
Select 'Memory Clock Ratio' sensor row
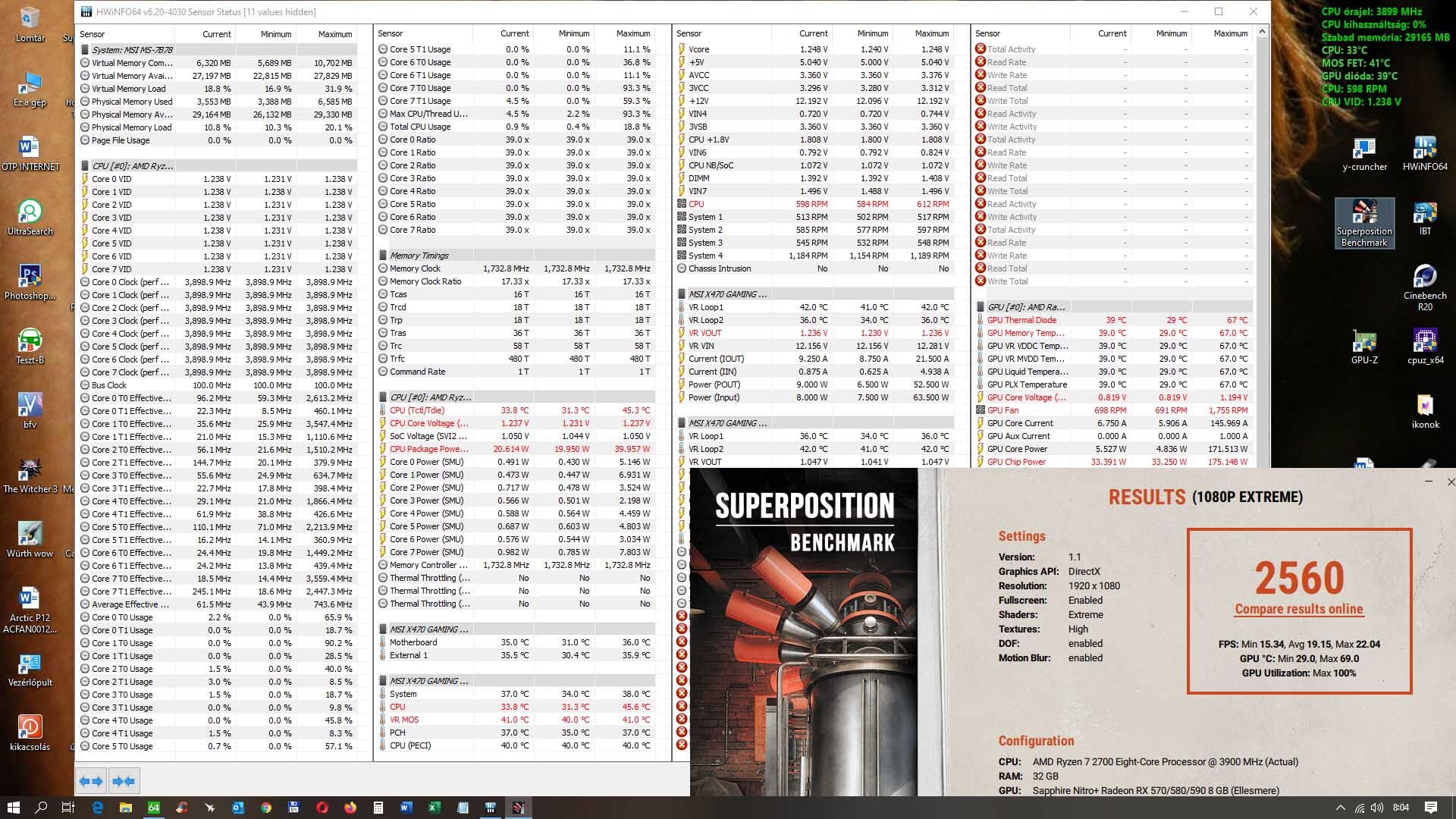516,281
